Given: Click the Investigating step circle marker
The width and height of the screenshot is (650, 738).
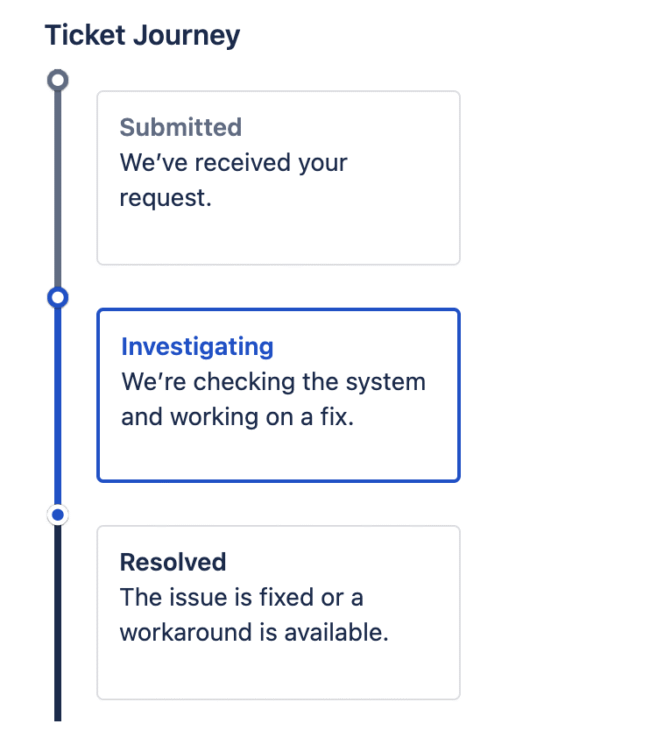Looking at the screenshot, I should coord(58,297).
